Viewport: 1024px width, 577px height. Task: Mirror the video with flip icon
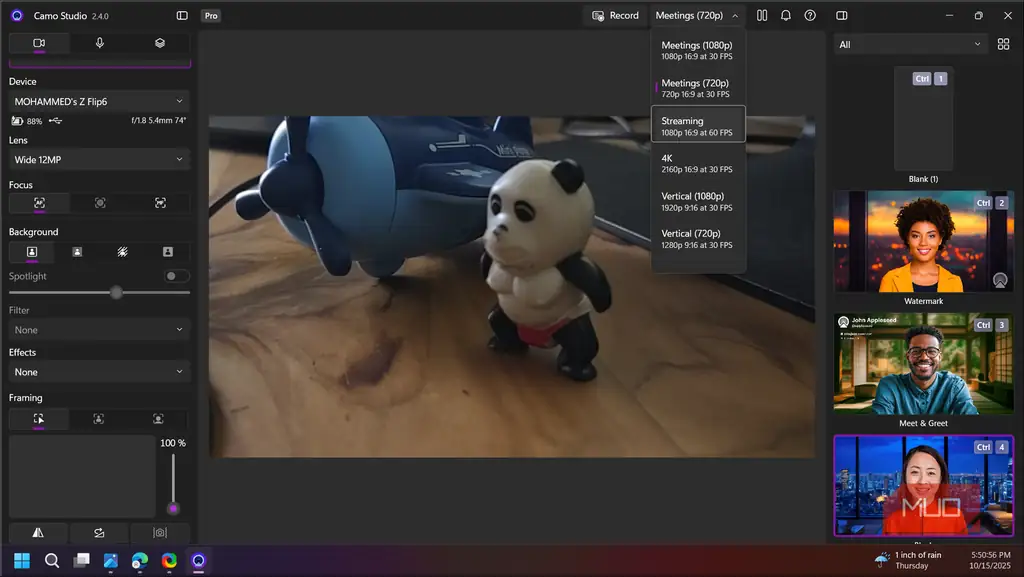tap(38, 533)
